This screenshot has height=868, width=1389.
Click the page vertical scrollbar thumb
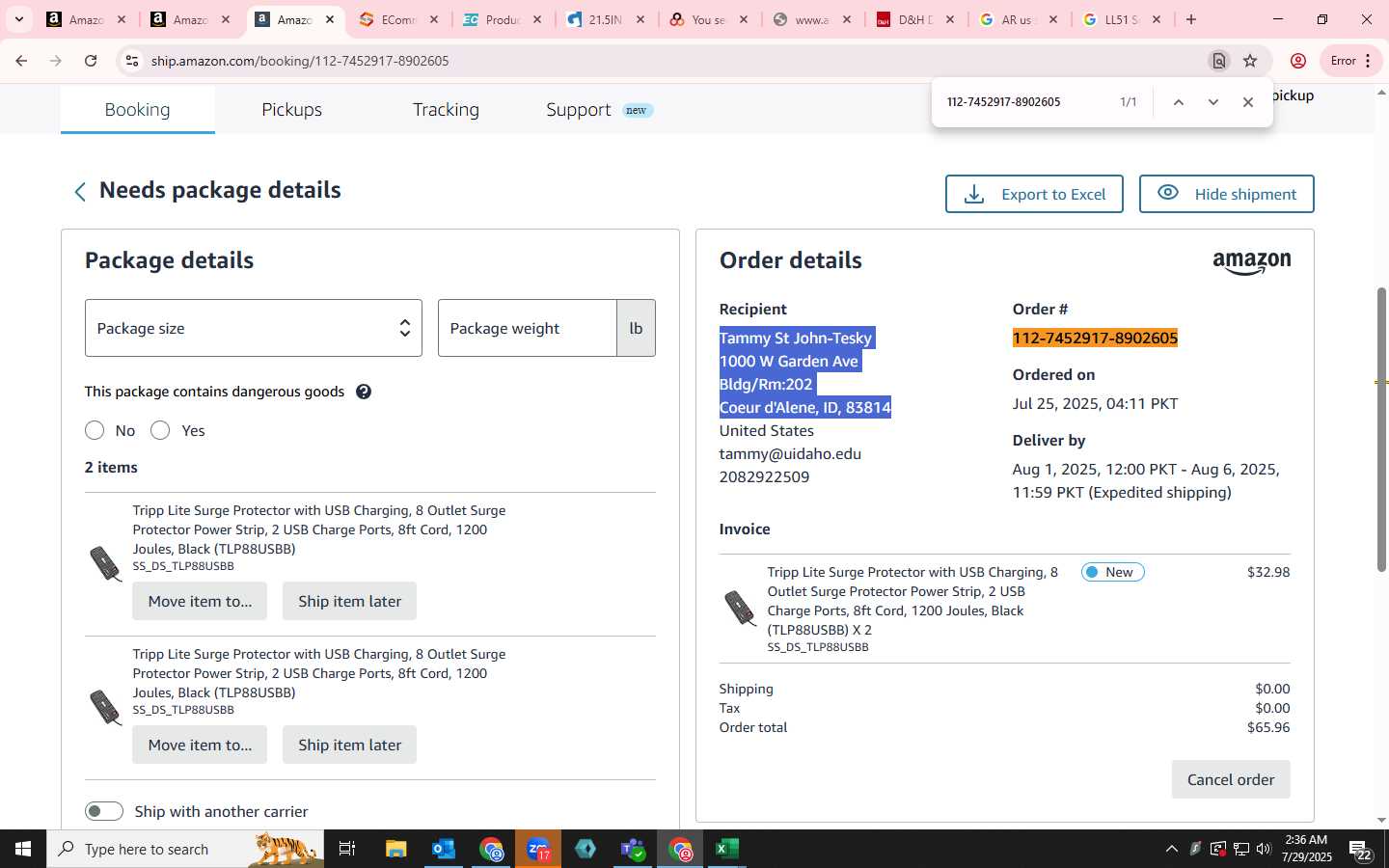1381,429
